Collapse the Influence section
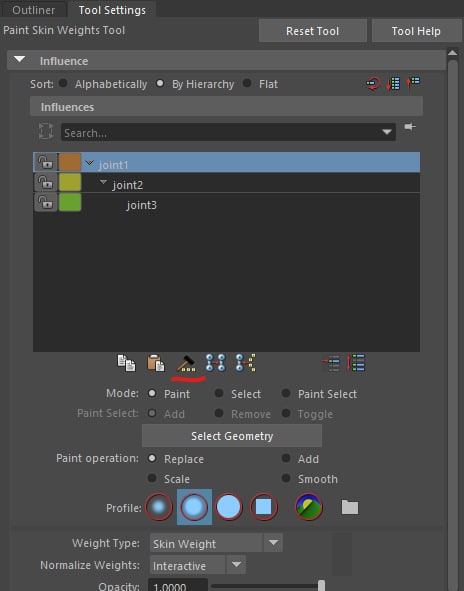The image size is (464, 591). pos(19,60)
